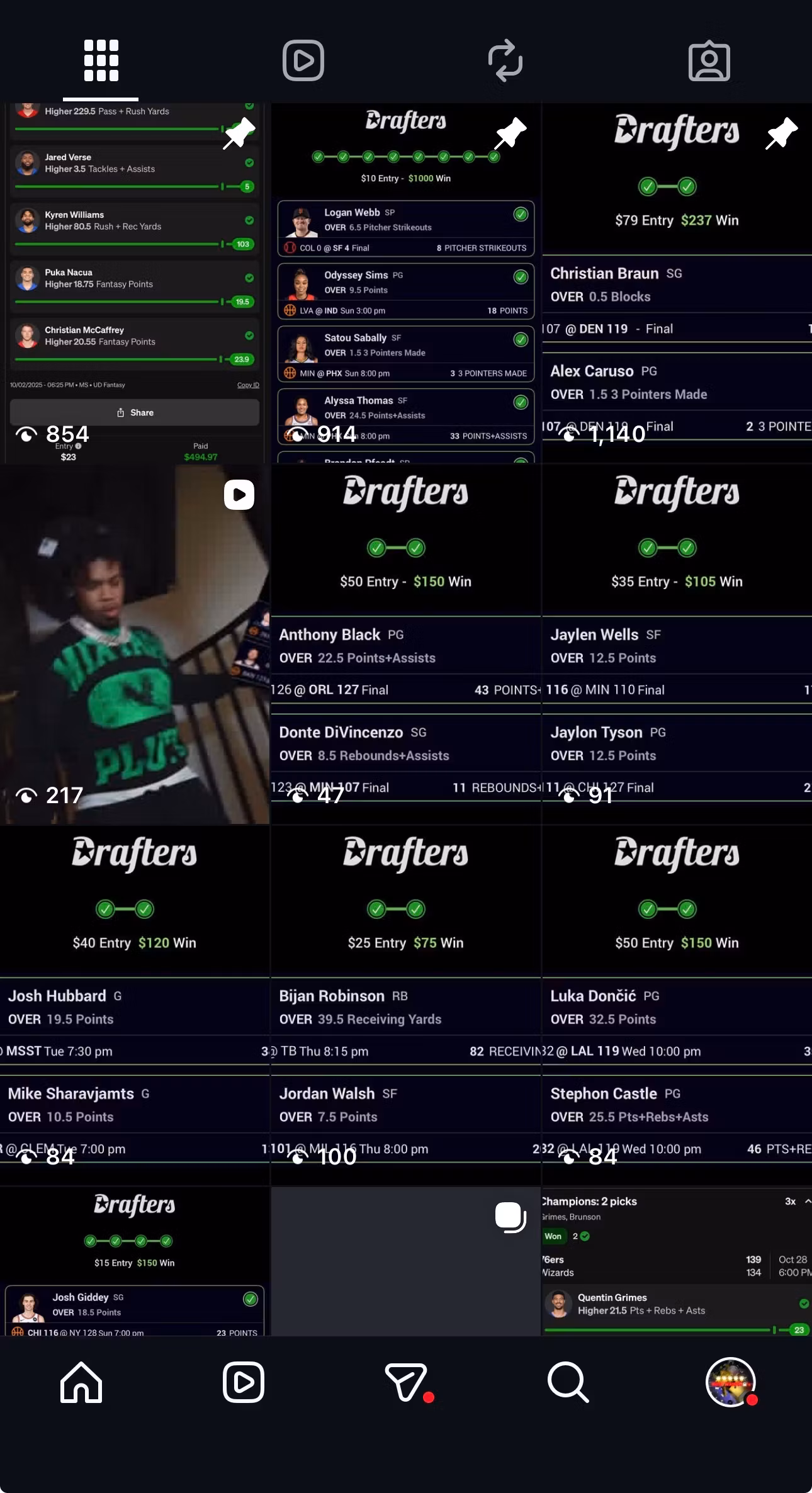812x1493 pixels.
Task: Open the $40 Entry $120 Win post
Action: pos(135,1006)
